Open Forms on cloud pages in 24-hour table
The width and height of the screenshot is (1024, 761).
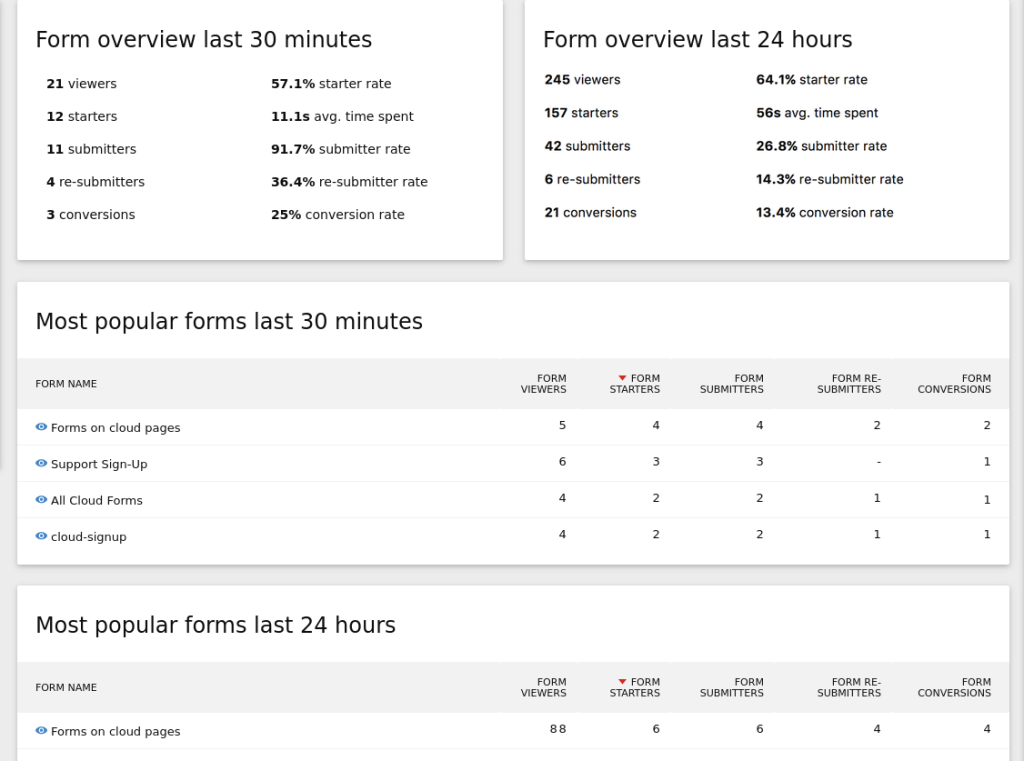(x=115, y=732)
